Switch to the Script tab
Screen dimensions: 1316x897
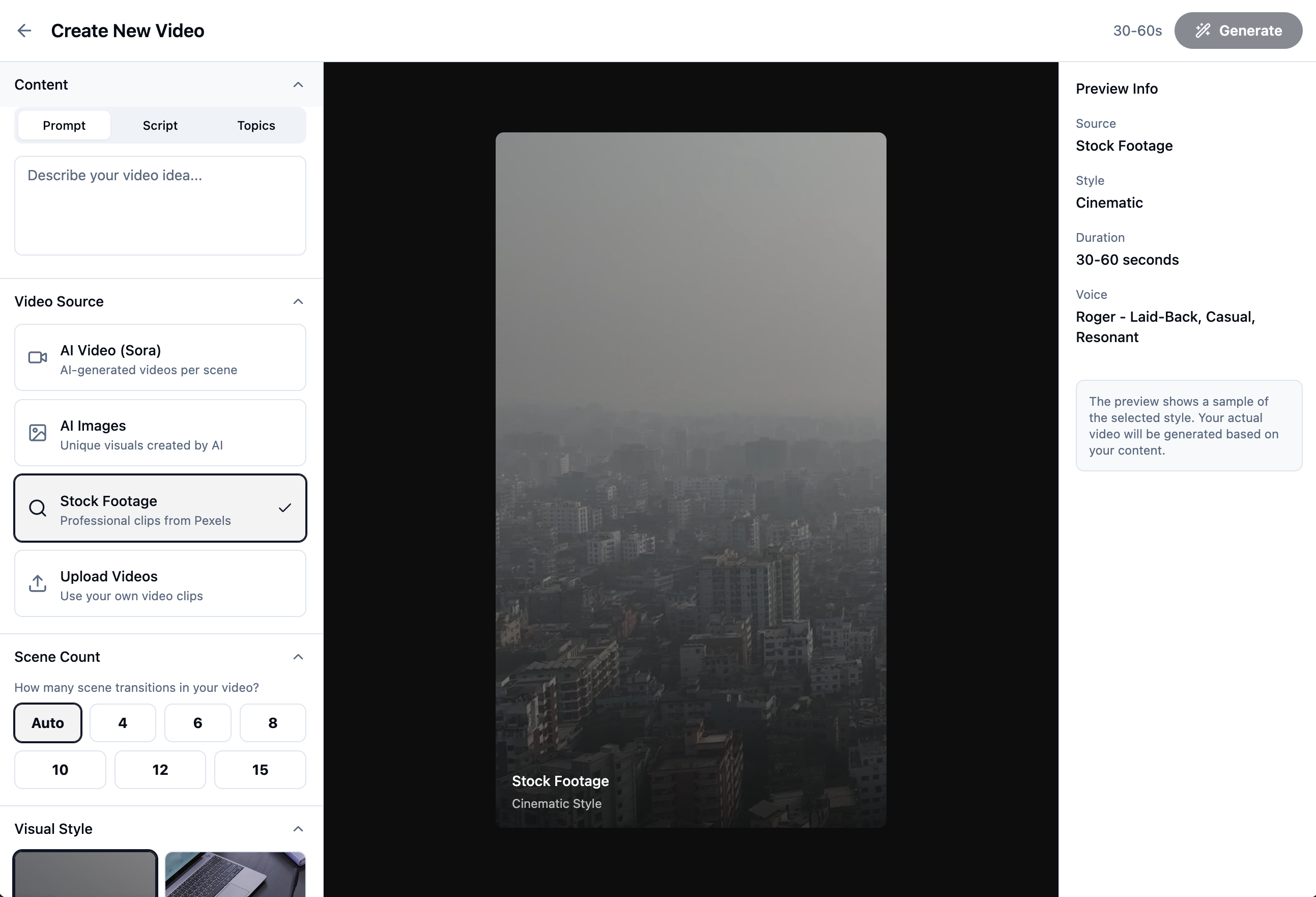pyautogui.click(x=160, y=125)
